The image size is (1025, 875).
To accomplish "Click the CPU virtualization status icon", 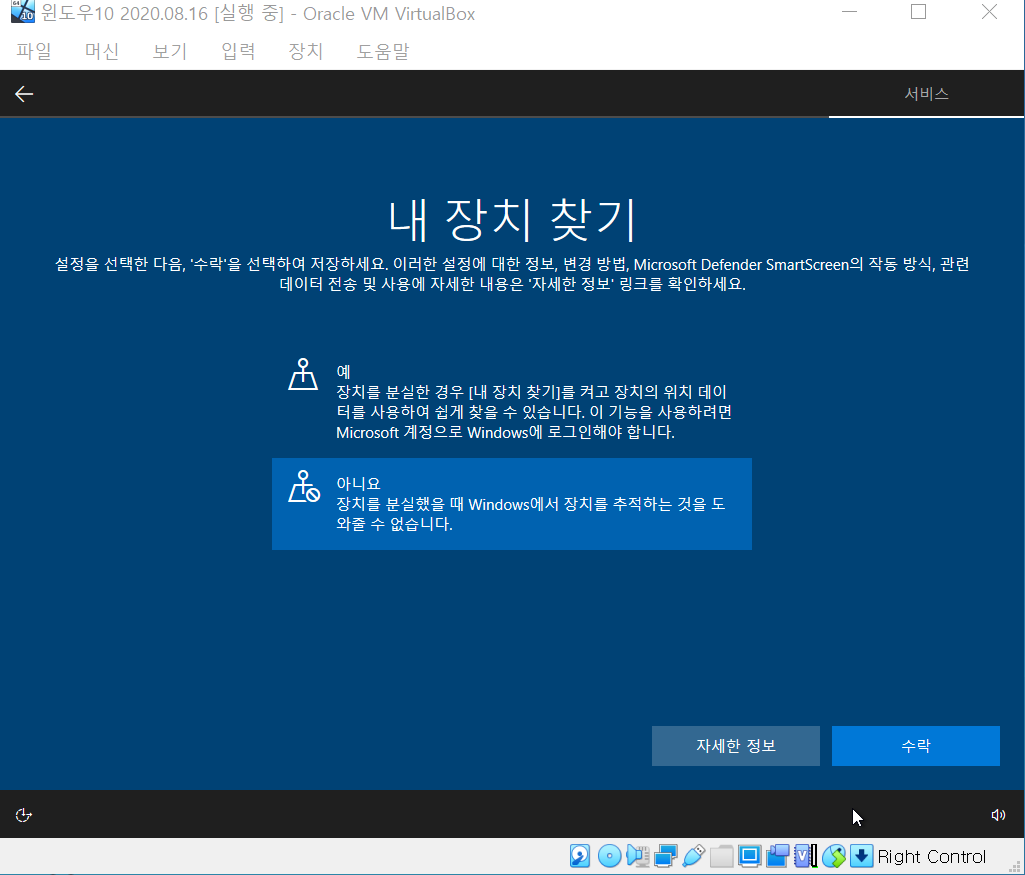I will pos(805,856).
